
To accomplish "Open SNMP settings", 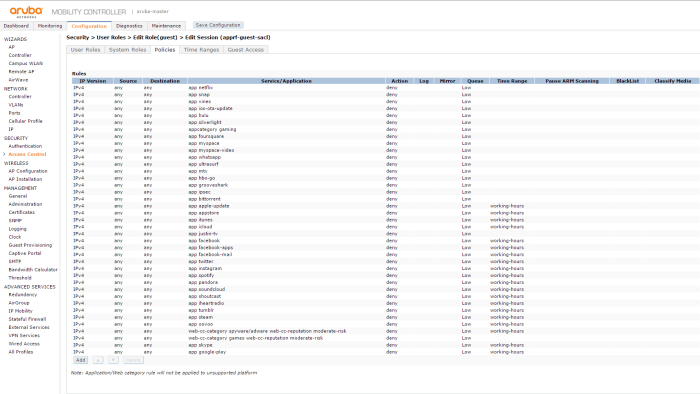I will point(15,220).
